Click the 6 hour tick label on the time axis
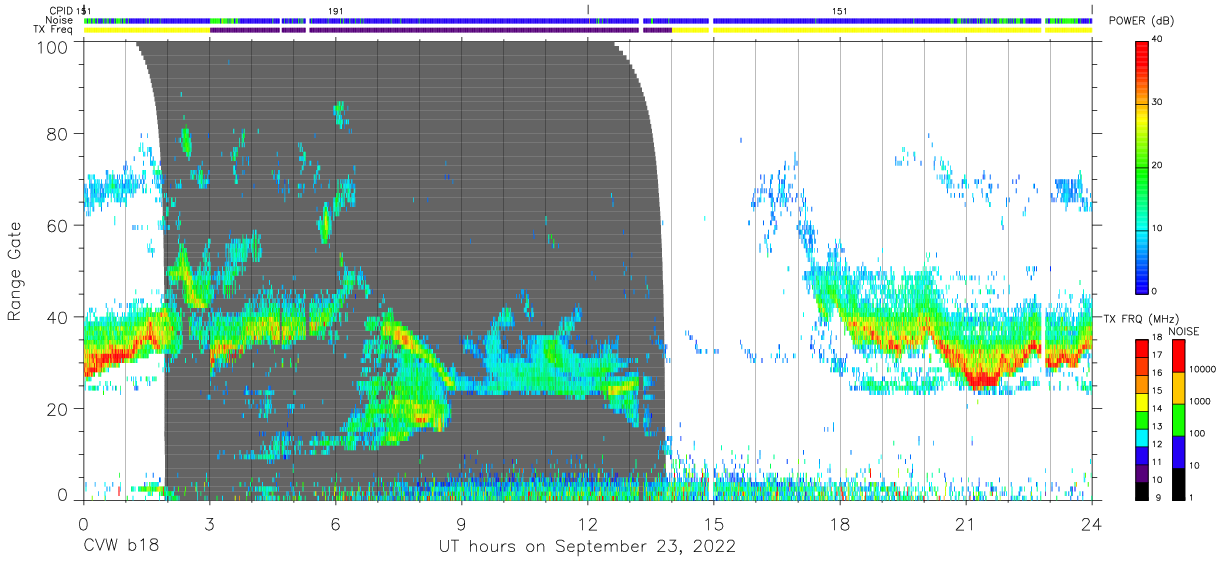The height and width of the screenshot is (567, 1228). pyautogui.click(x=336, y=523)
